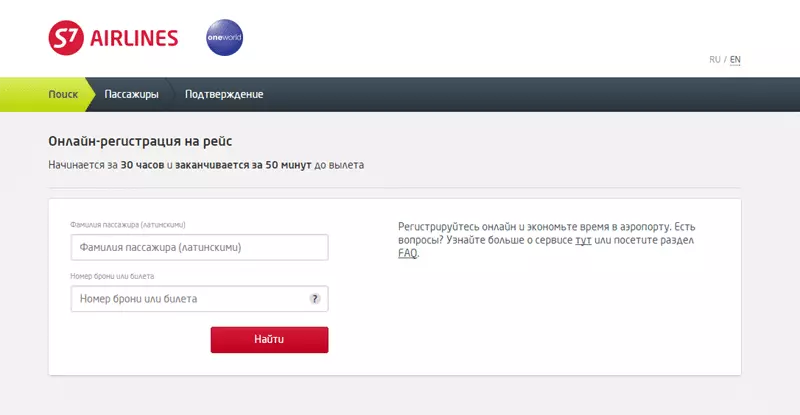Click the bold заканчивается за 50 минут text

coord(243,165)
